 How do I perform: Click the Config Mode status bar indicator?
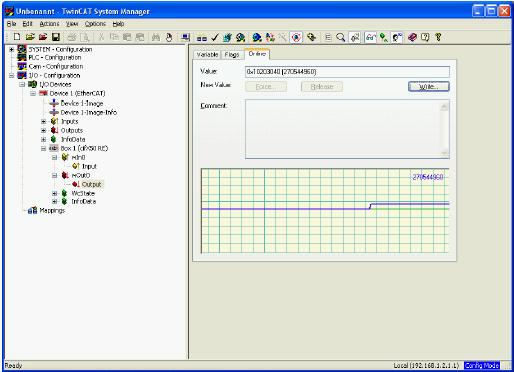coord(482,366)
